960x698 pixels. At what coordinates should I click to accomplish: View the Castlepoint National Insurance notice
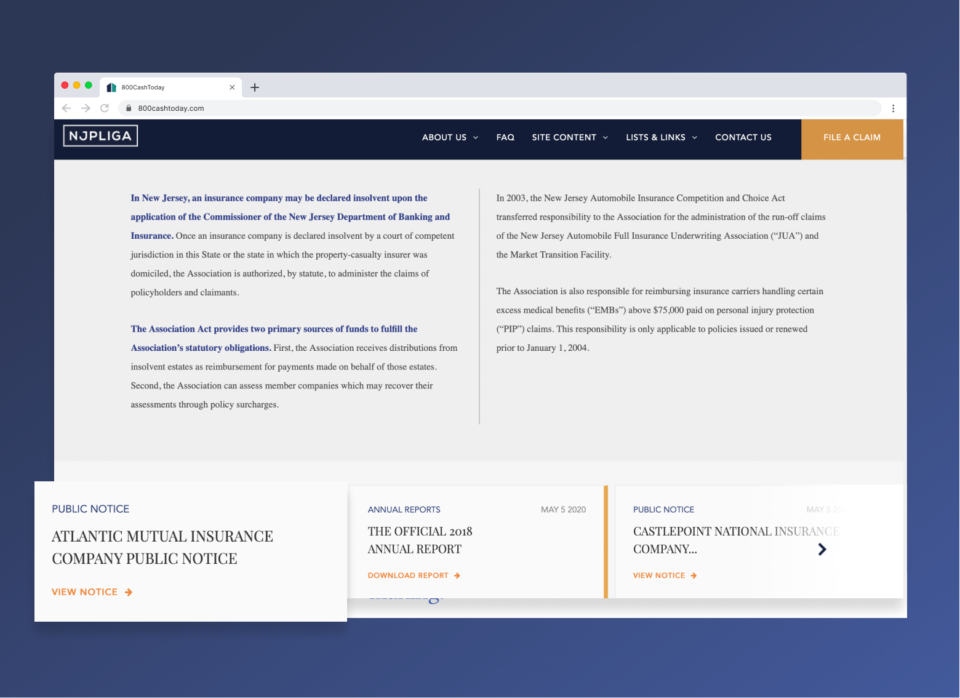tap(664, 576)
